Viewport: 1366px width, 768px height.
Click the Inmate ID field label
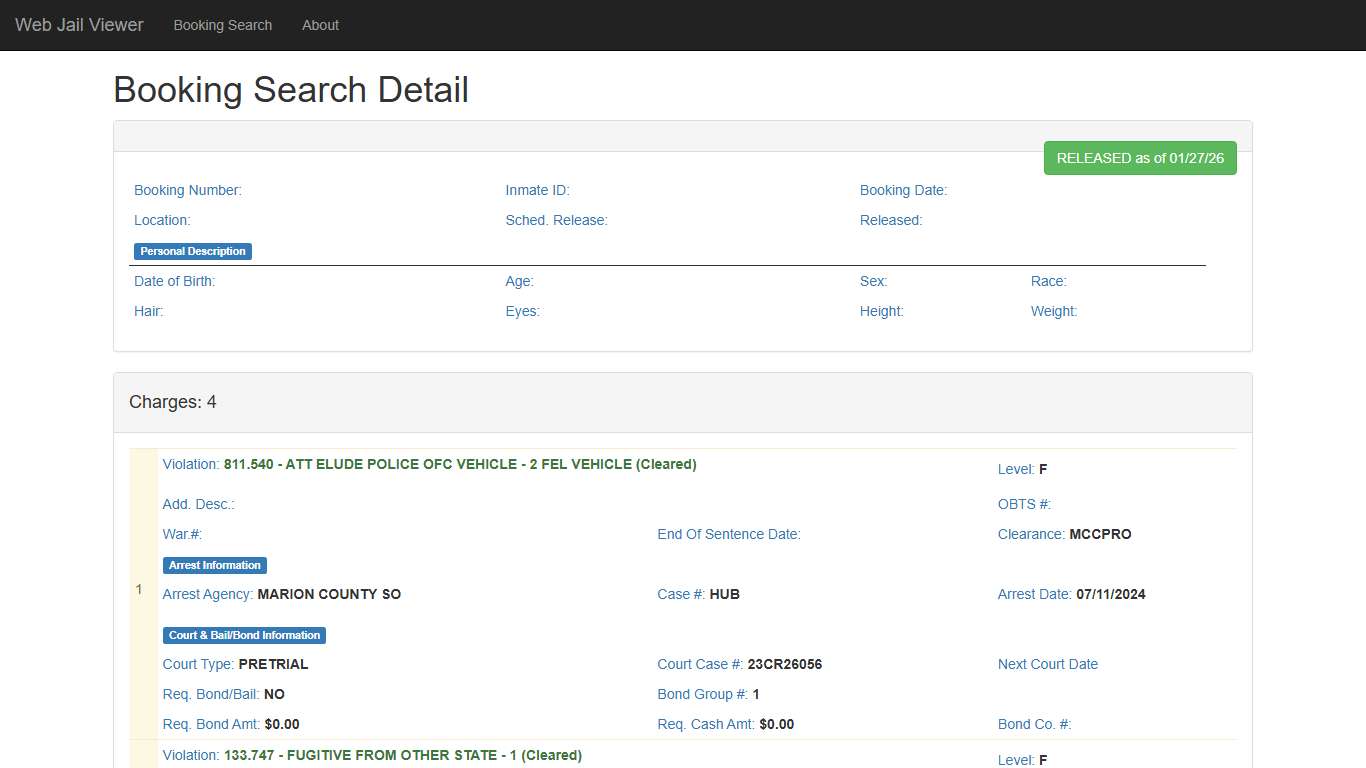coord(537,190)
